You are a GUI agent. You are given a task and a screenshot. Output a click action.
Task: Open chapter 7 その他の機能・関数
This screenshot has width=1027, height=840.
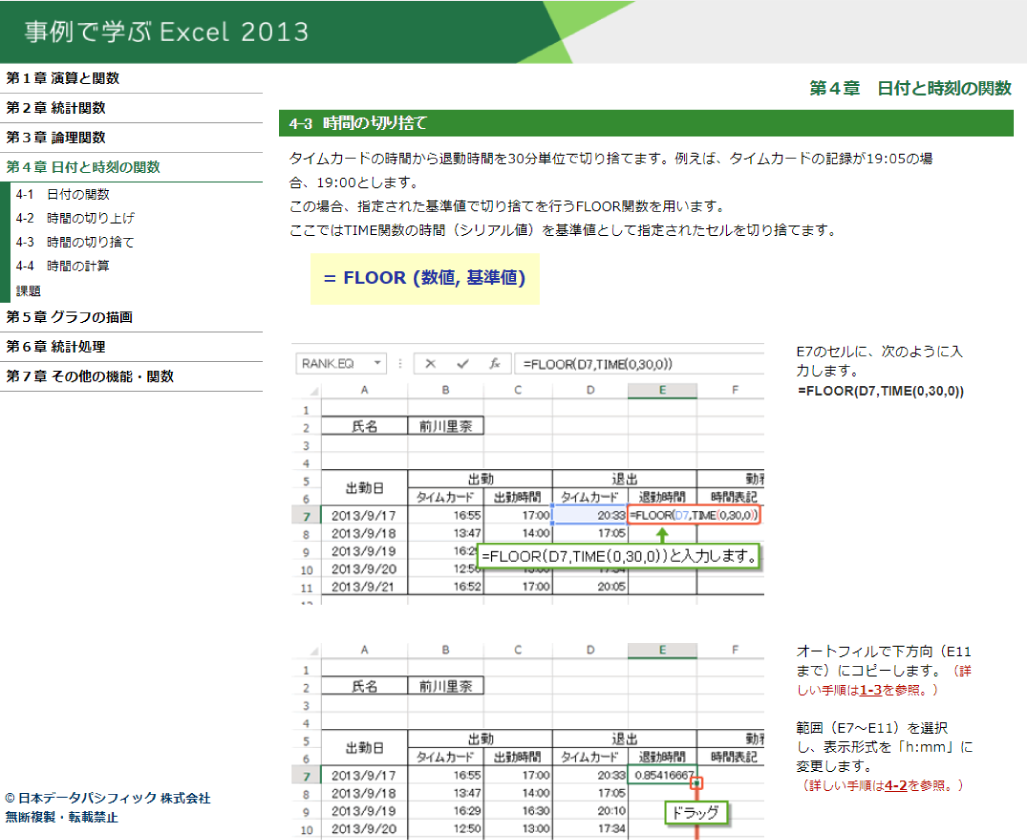(x=90, y=375)
